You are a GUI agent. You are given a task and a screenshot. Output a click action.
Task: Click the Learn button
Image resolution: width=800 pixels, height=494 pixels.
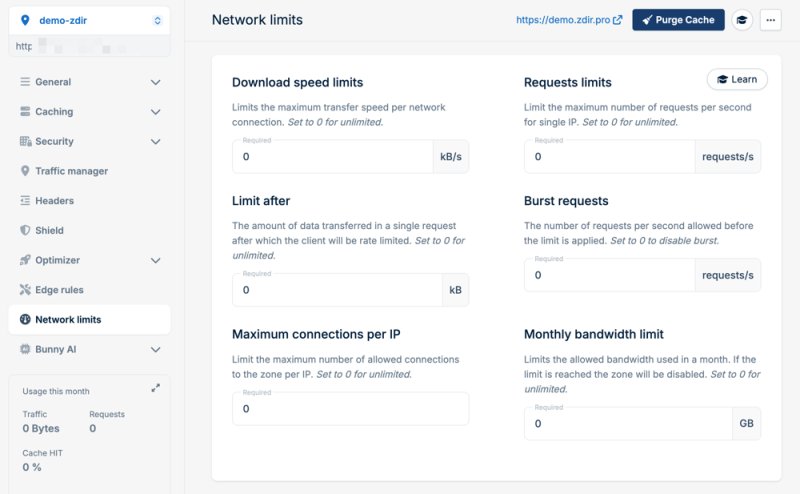[737, 80]
